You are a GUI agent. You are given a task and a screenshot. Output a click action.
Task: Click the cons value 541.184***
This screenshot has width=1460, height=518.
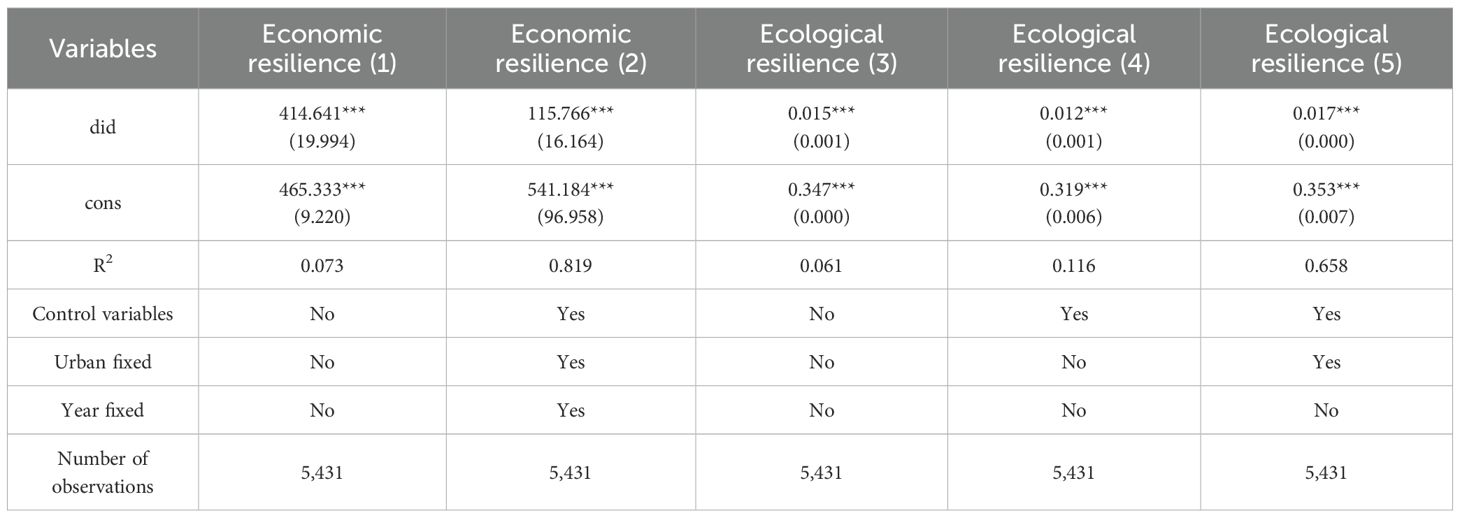573,193
